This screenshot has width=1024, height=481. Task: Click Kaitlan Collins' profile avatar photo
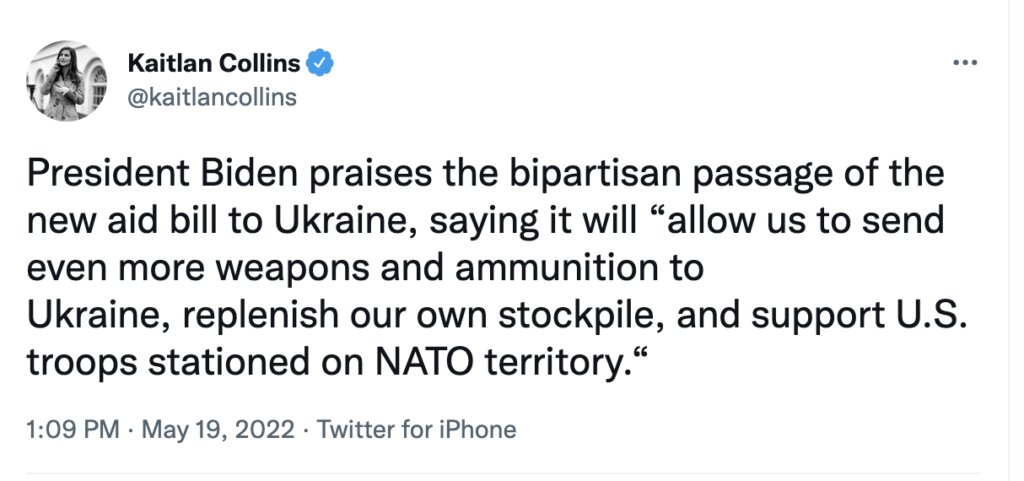coord(68,81)
